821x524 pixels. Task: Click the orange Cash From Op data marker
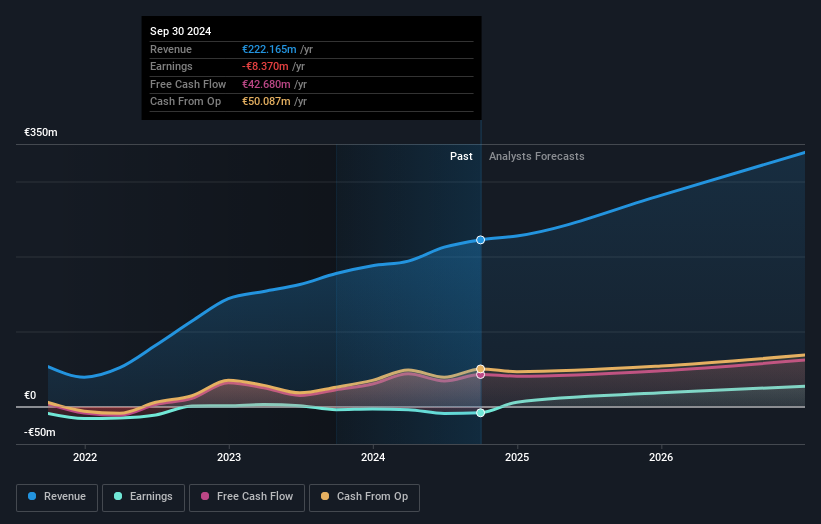tap(480, 369)
